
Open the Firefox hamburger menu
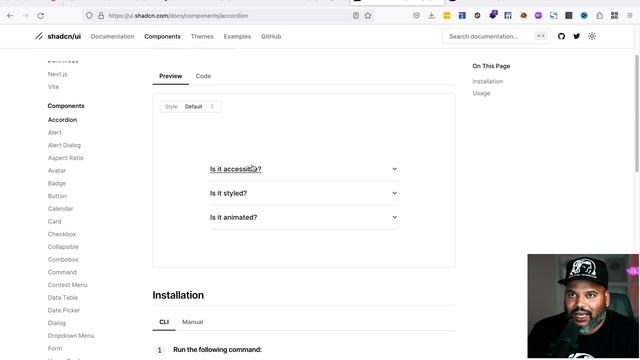[x=630, y=16]
